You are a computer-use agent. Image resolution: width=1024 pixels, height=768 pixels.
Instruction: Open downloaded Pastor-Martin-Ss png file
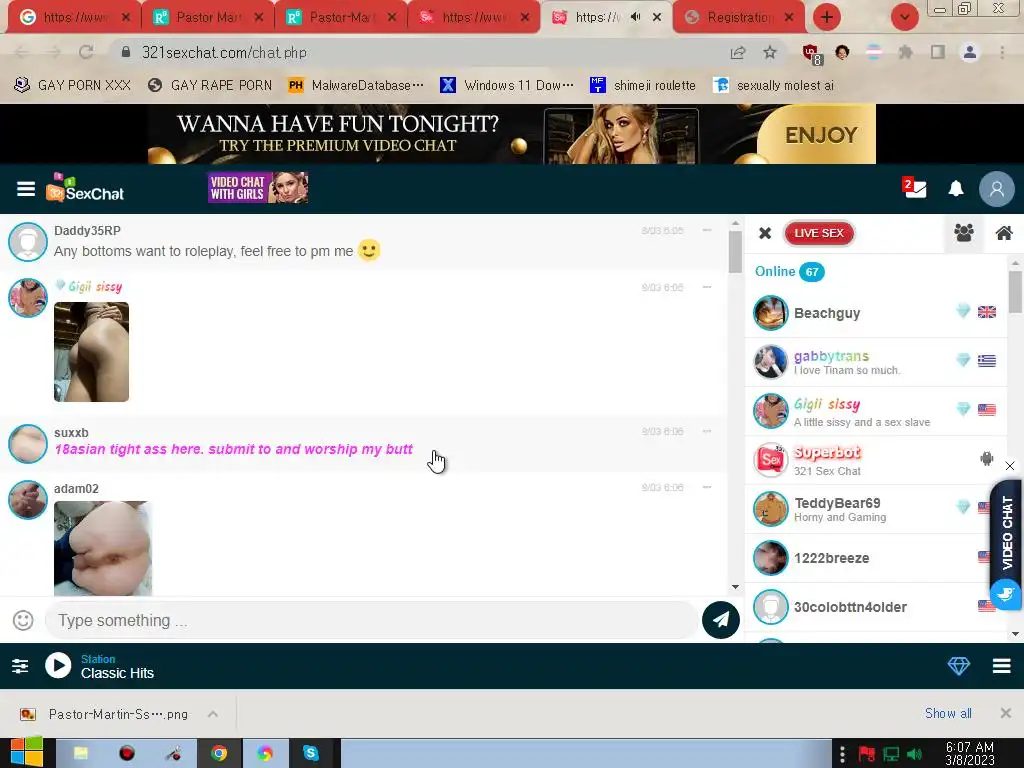[x=106, y=714]
